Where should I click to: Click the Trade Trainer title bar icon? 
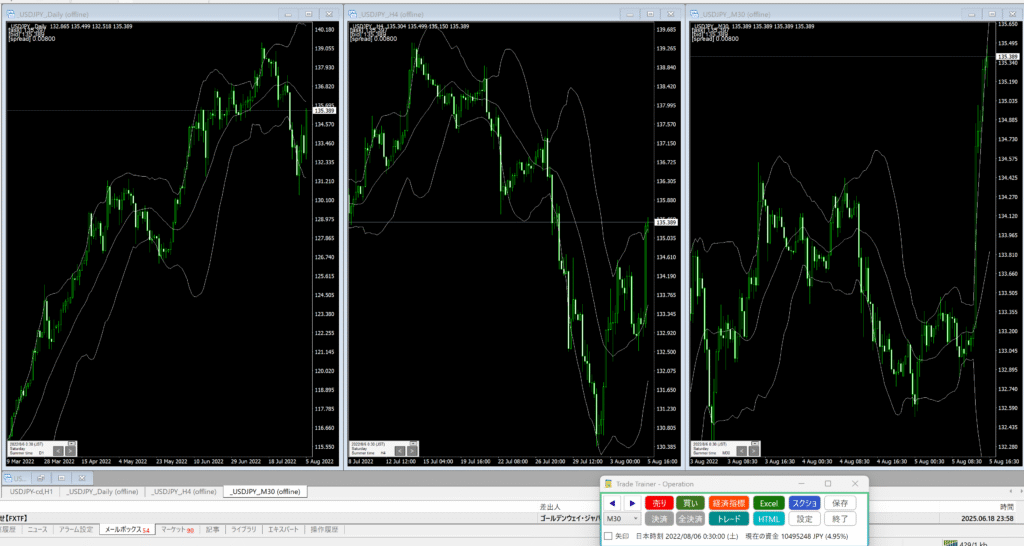coord(608,484)
